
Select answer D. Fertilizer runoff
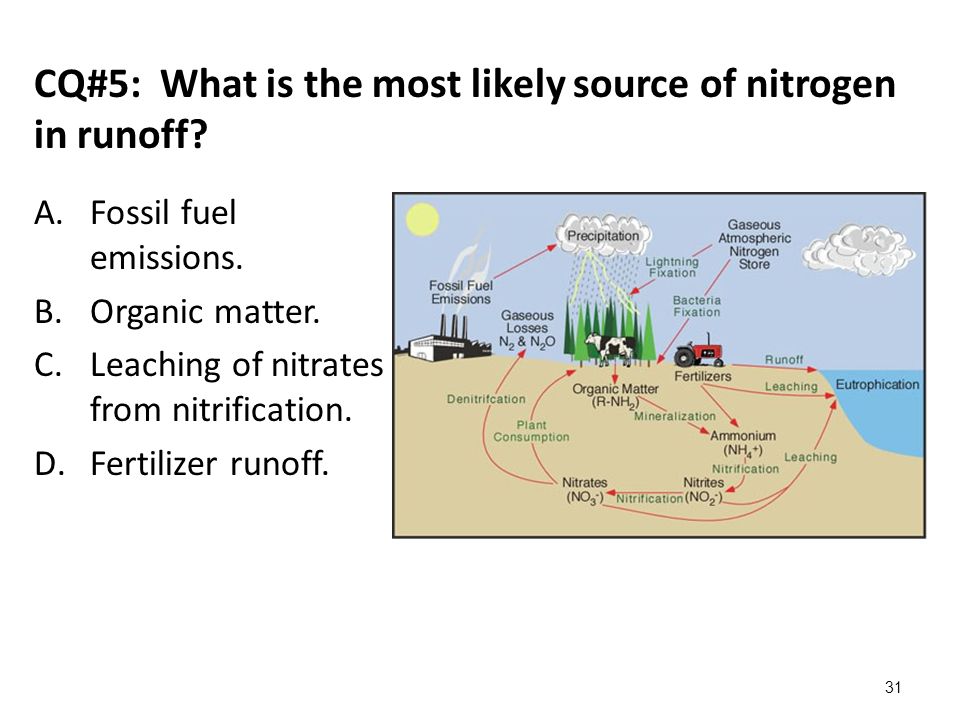[182, 463]
